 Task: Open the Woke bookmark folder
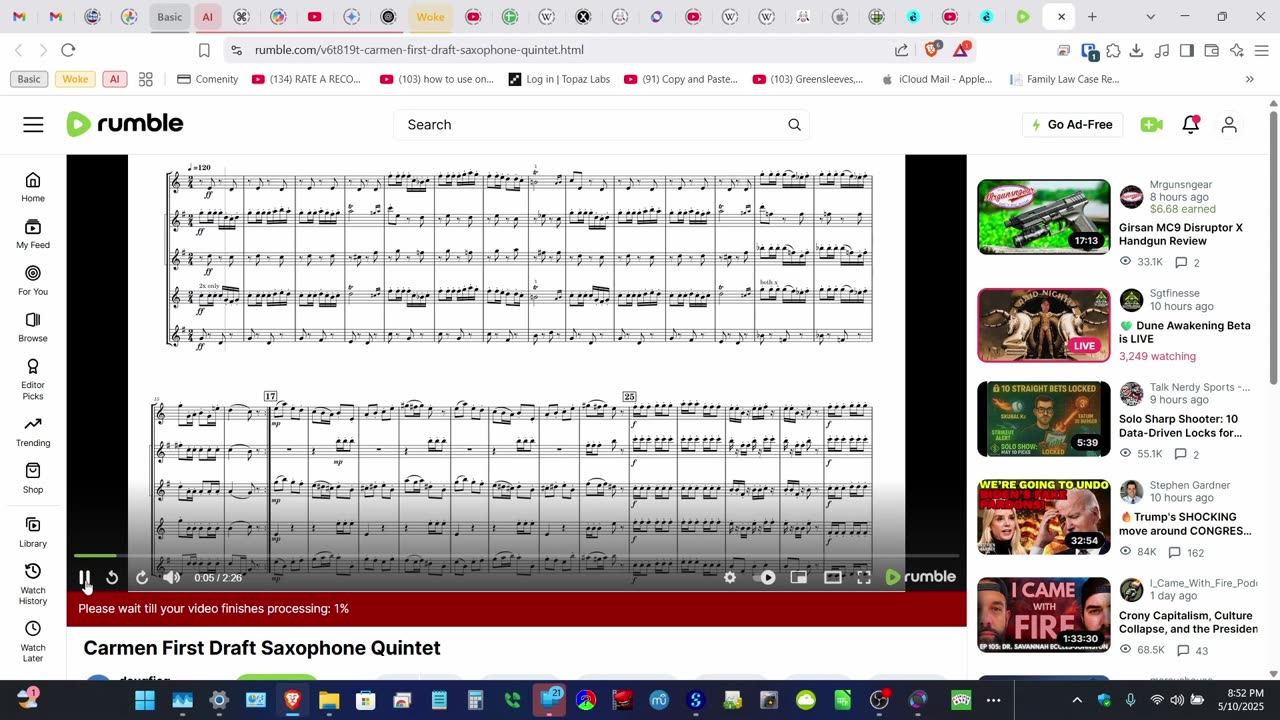tap(75, 79)
